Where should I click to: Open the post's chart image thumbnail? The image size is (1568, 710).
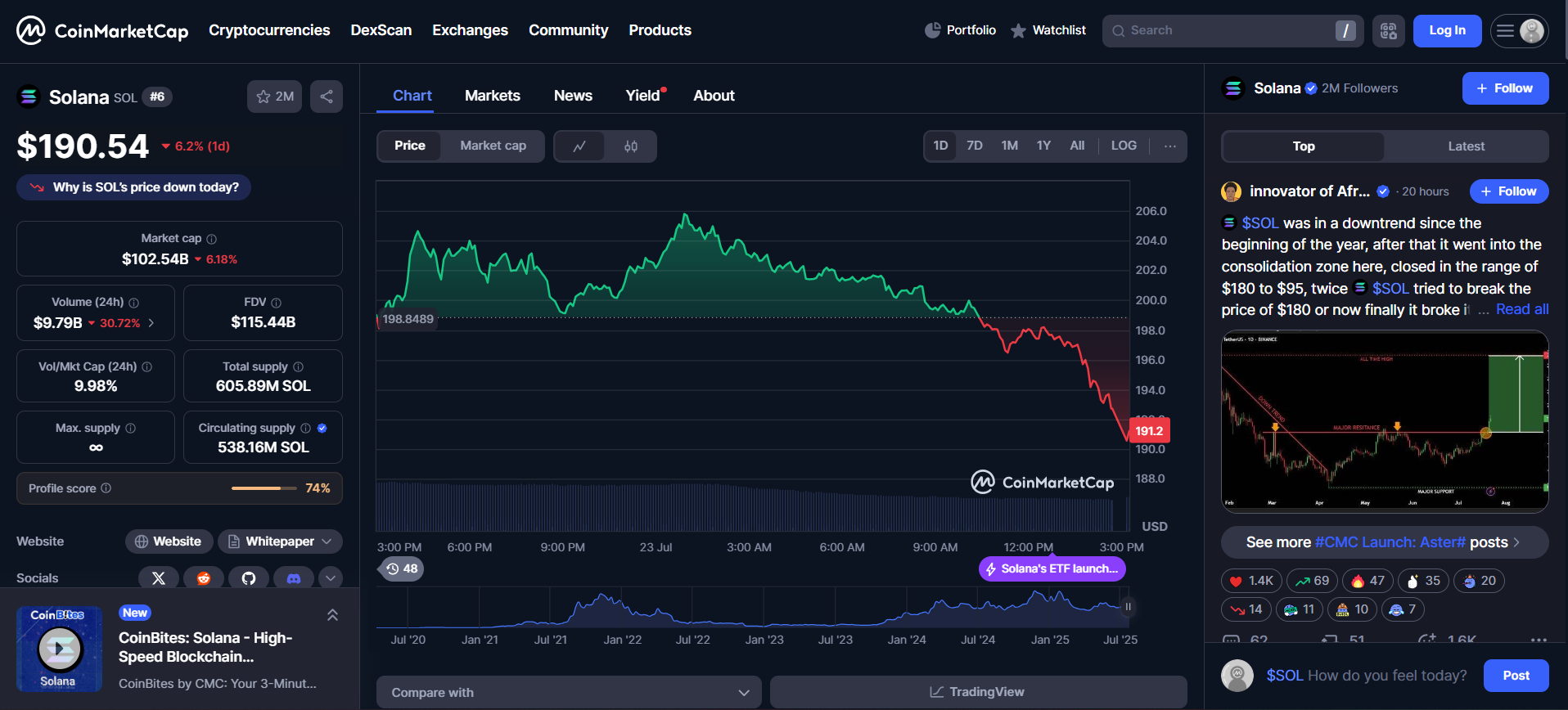pos(1385,421)
